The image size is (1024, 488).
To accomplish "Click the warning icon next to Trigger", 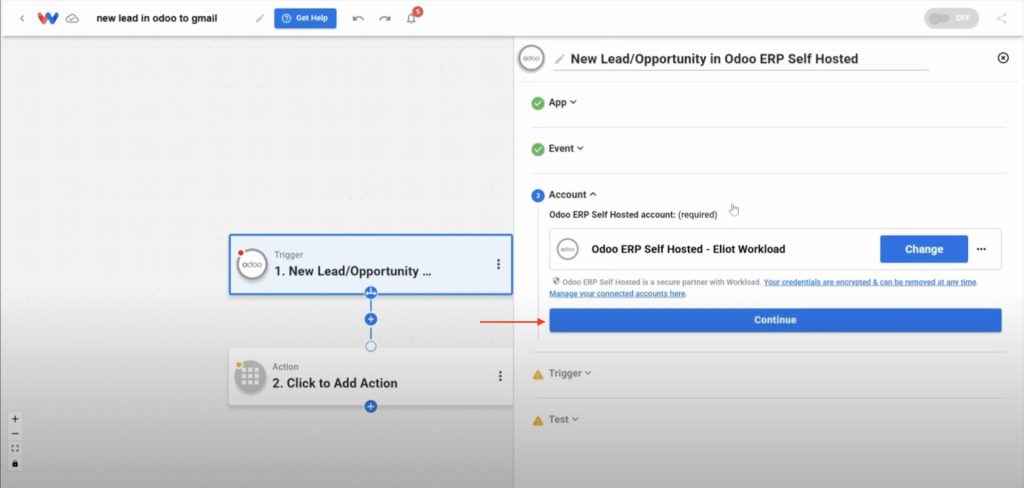I will click(x=537, y=374).
